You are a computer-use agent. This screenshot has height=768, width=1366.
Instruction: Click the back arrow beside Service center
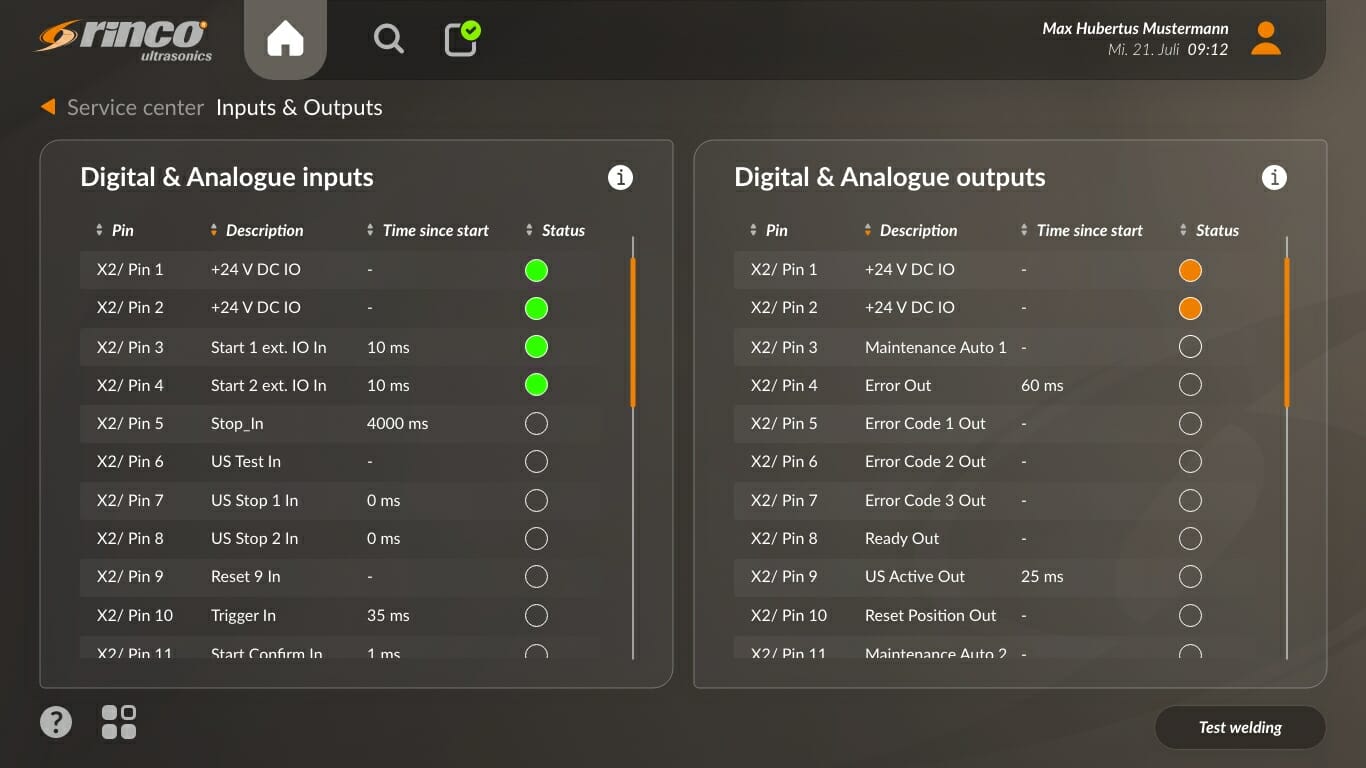point(48,107)
